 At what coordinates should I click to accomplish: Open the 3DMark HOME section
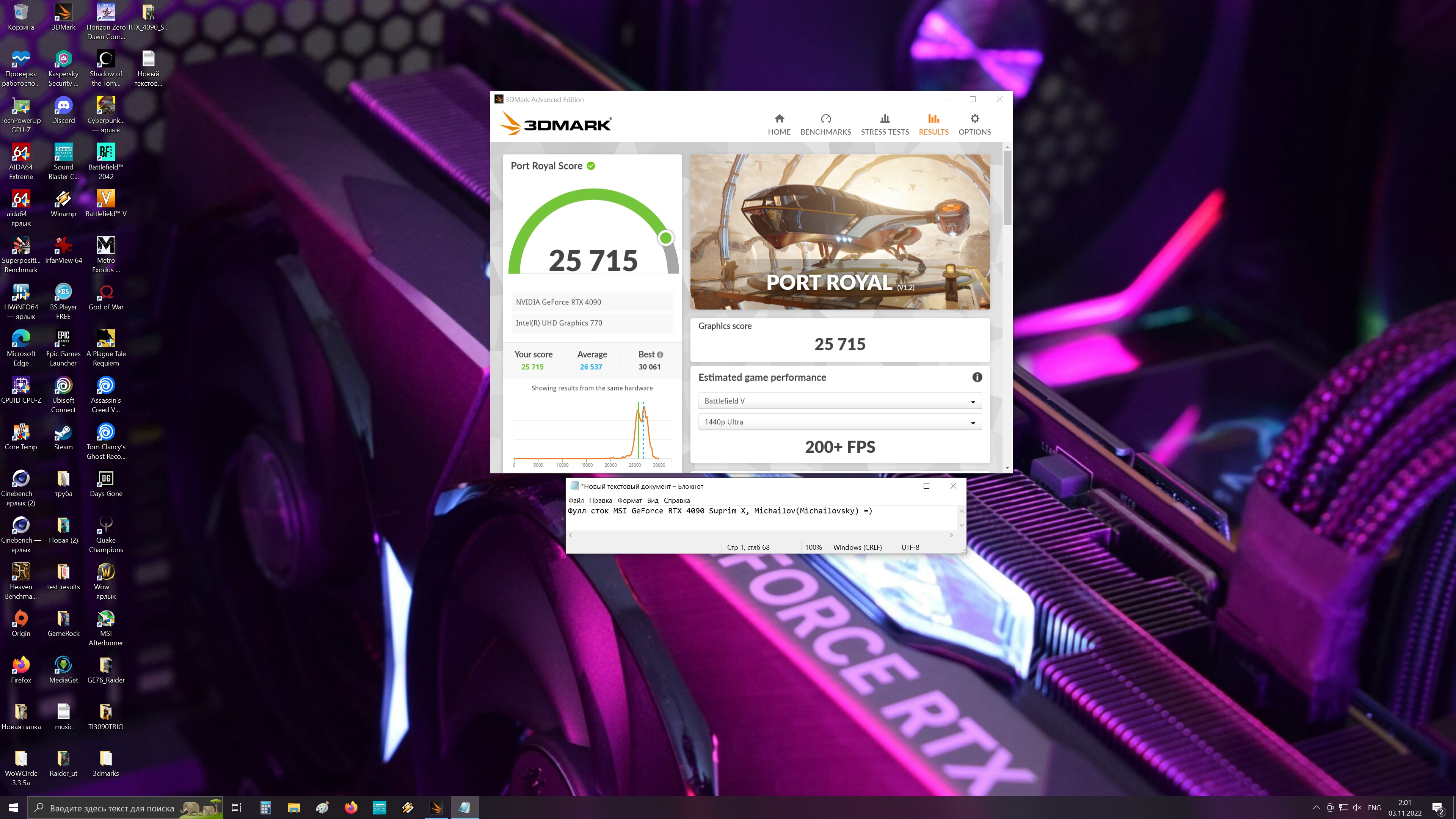tap(779, 124)
